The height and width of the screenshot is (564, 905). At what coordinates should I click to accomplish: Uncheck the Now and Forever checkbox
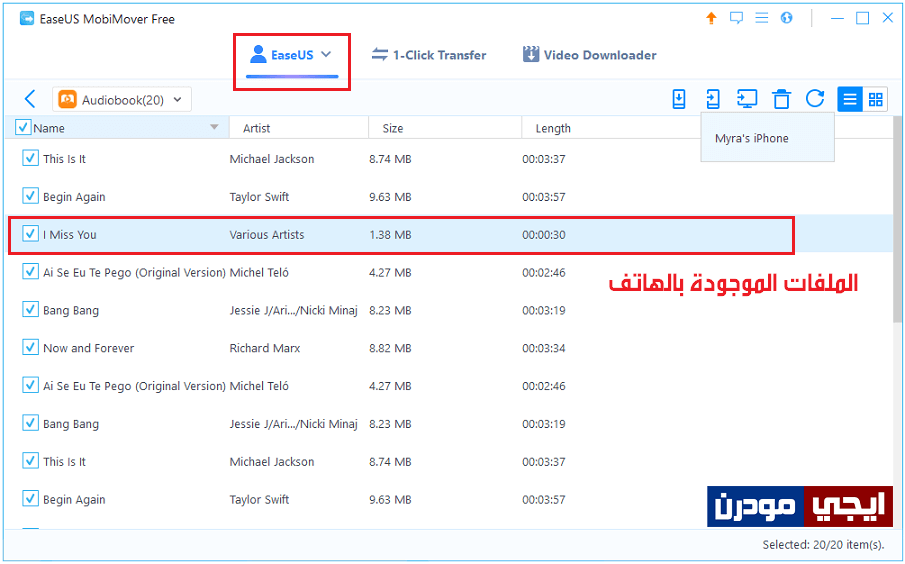click(x=30, y=348)
